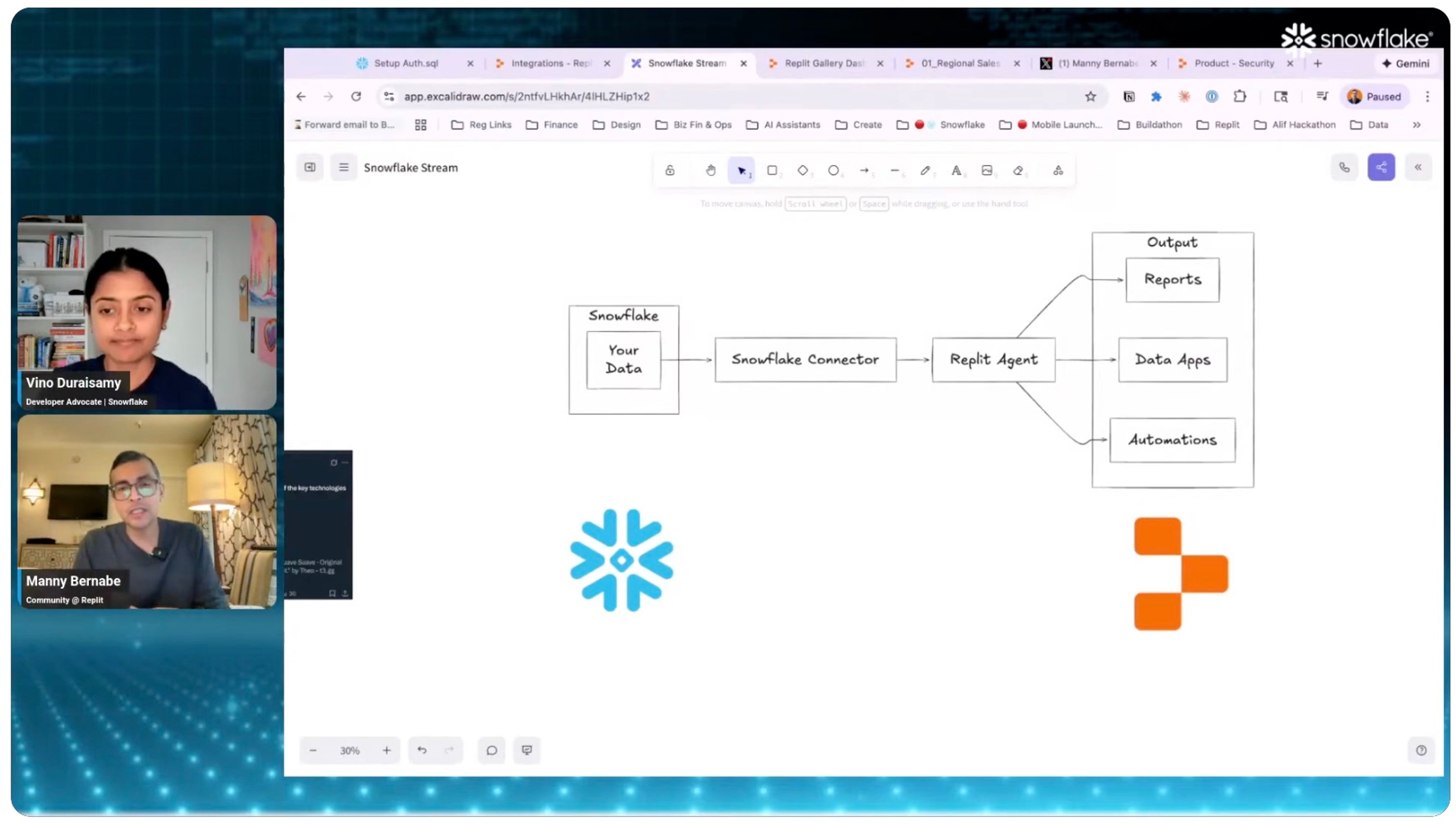This screenshot has width=1456, height=824.
Task: Pick the Arrow drawing tool
Action: tap(863, 170)
